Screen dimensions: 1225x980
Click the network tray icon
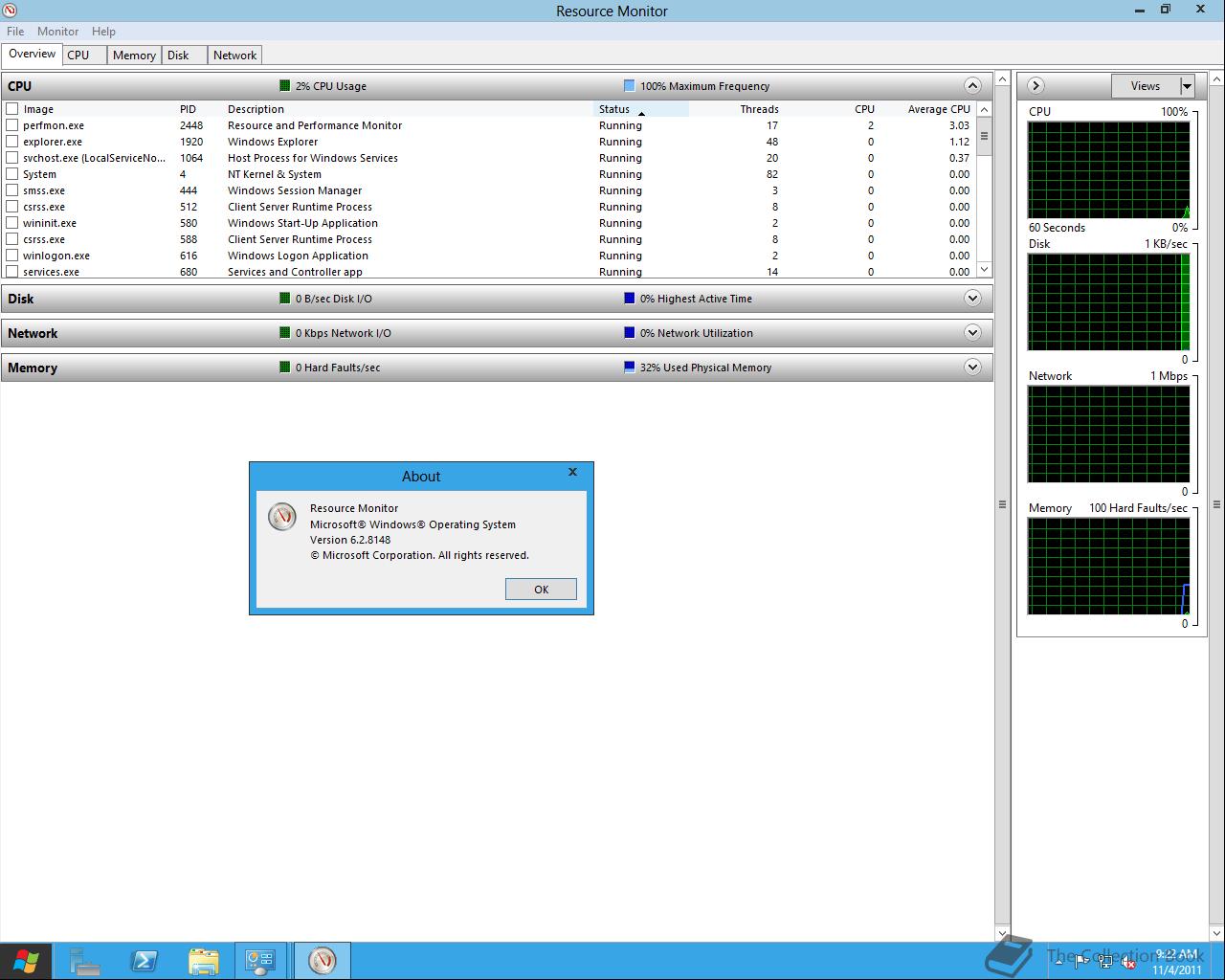pos(1105,963)
